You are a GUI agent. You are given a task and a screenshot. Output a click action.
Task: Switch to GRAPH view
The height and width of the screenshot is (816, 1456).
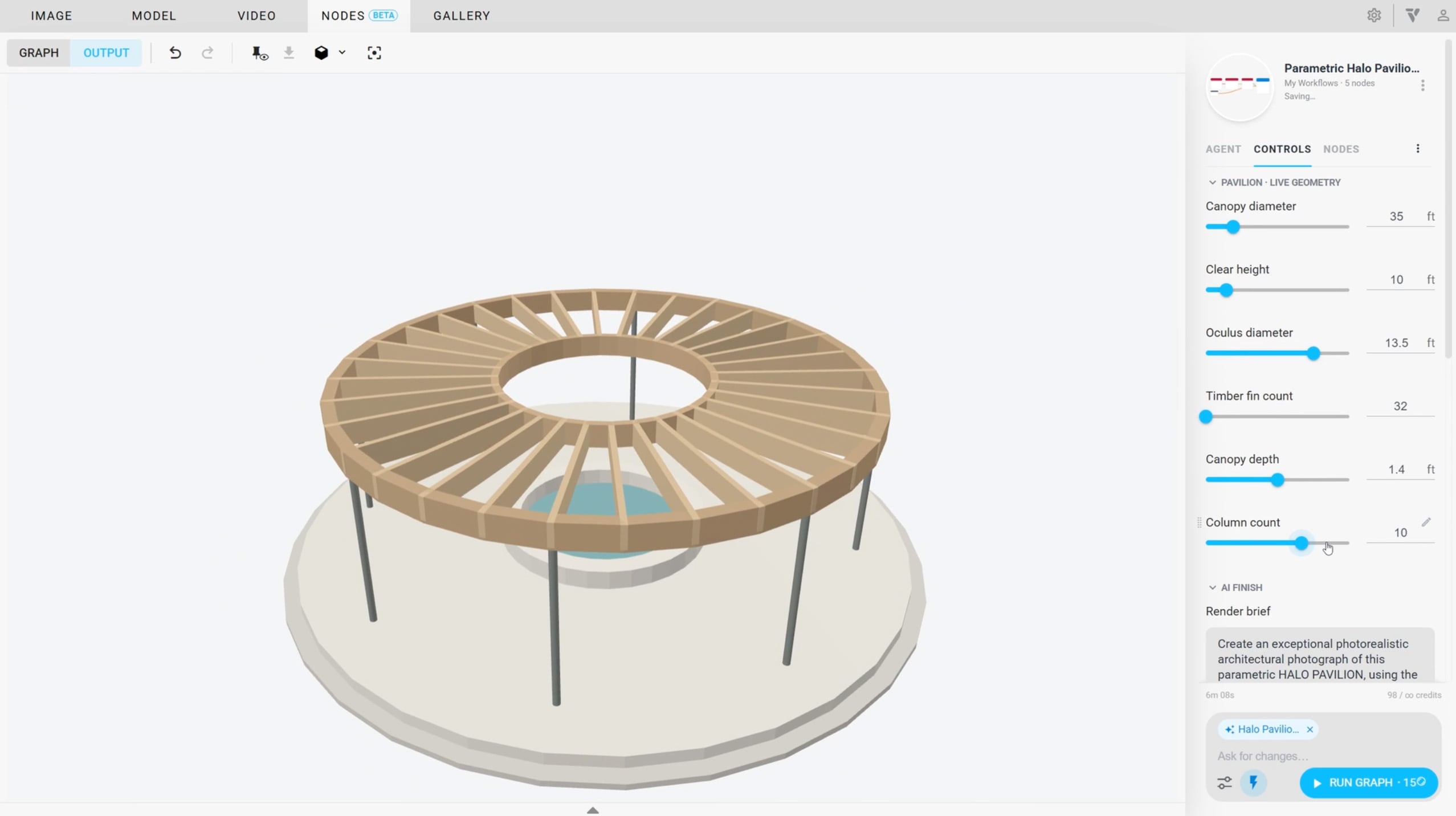[39, 53]
